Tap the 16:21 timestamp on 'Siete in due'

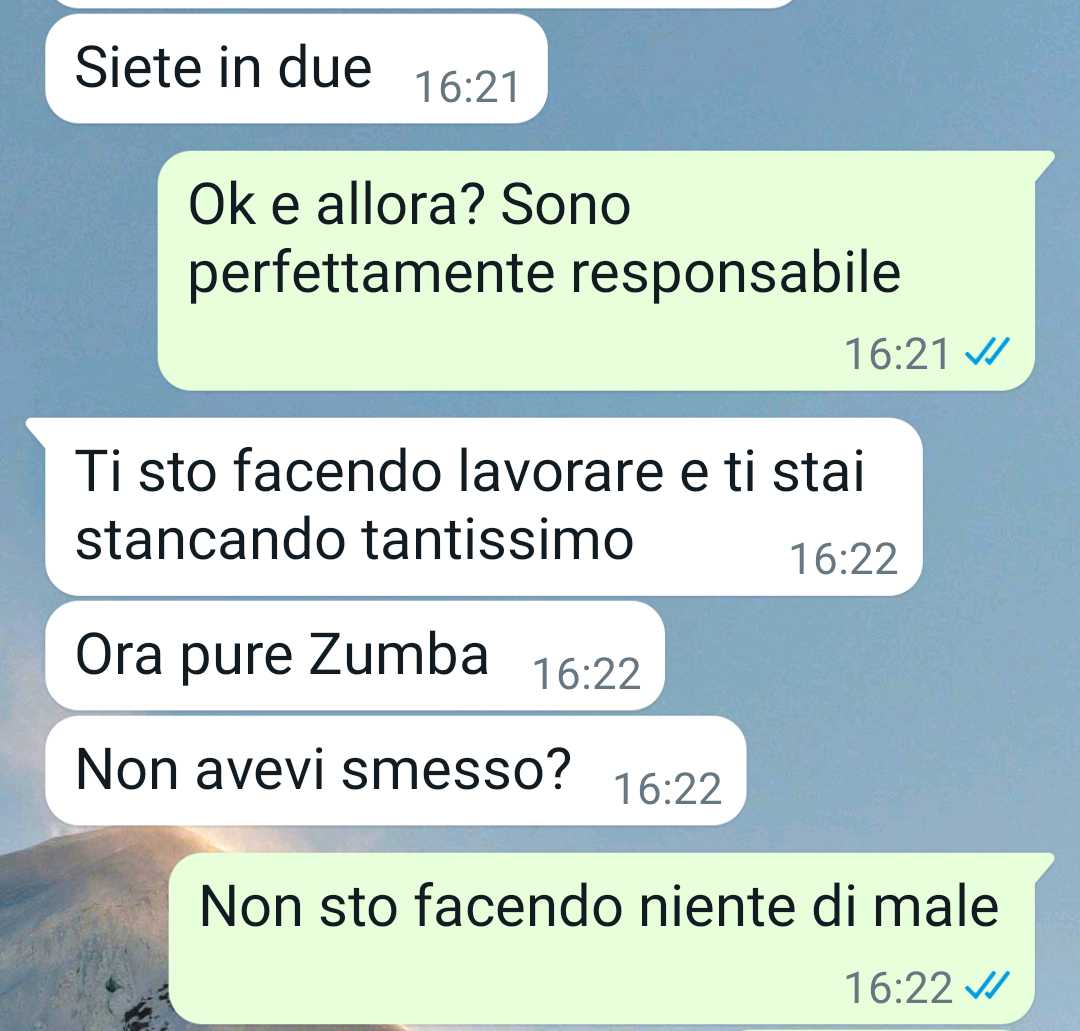pyautogui.click(x=467, y=88)
